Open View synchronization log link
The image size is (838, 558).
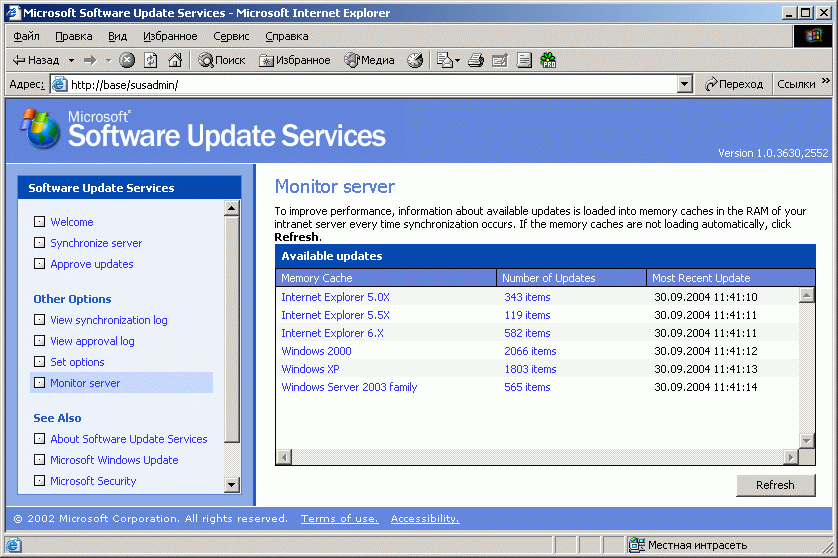click(x=109, y=320)
